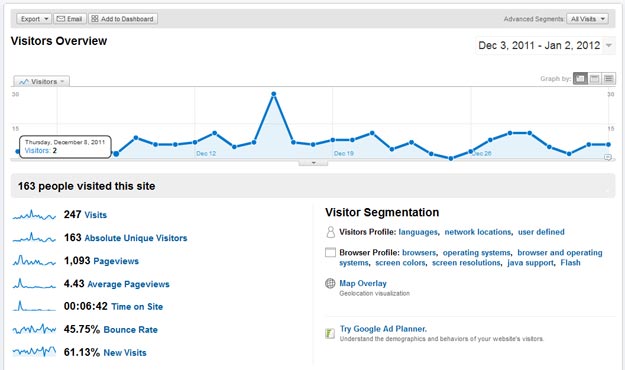Select graph by month icon
This screenshot has height=370, width=625.
click(608, 79)
